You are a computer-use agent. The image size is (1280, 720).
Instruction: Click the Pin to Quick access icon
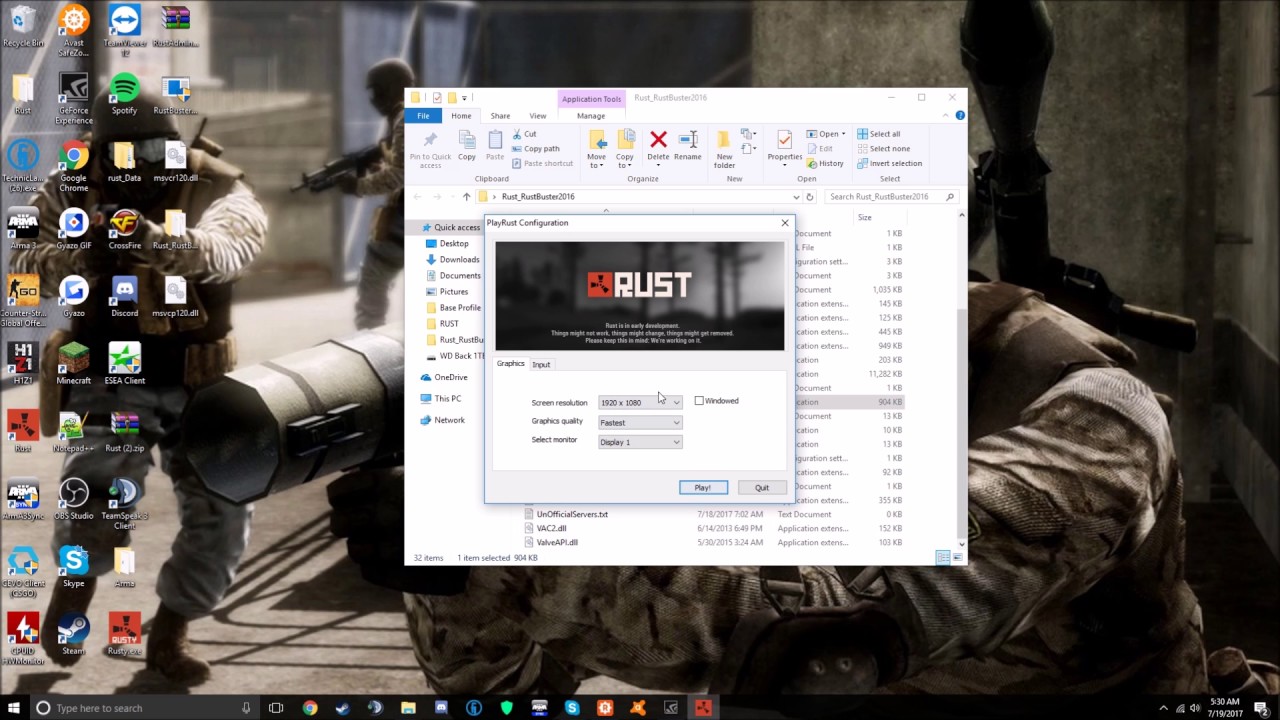[x=430, y=141]
